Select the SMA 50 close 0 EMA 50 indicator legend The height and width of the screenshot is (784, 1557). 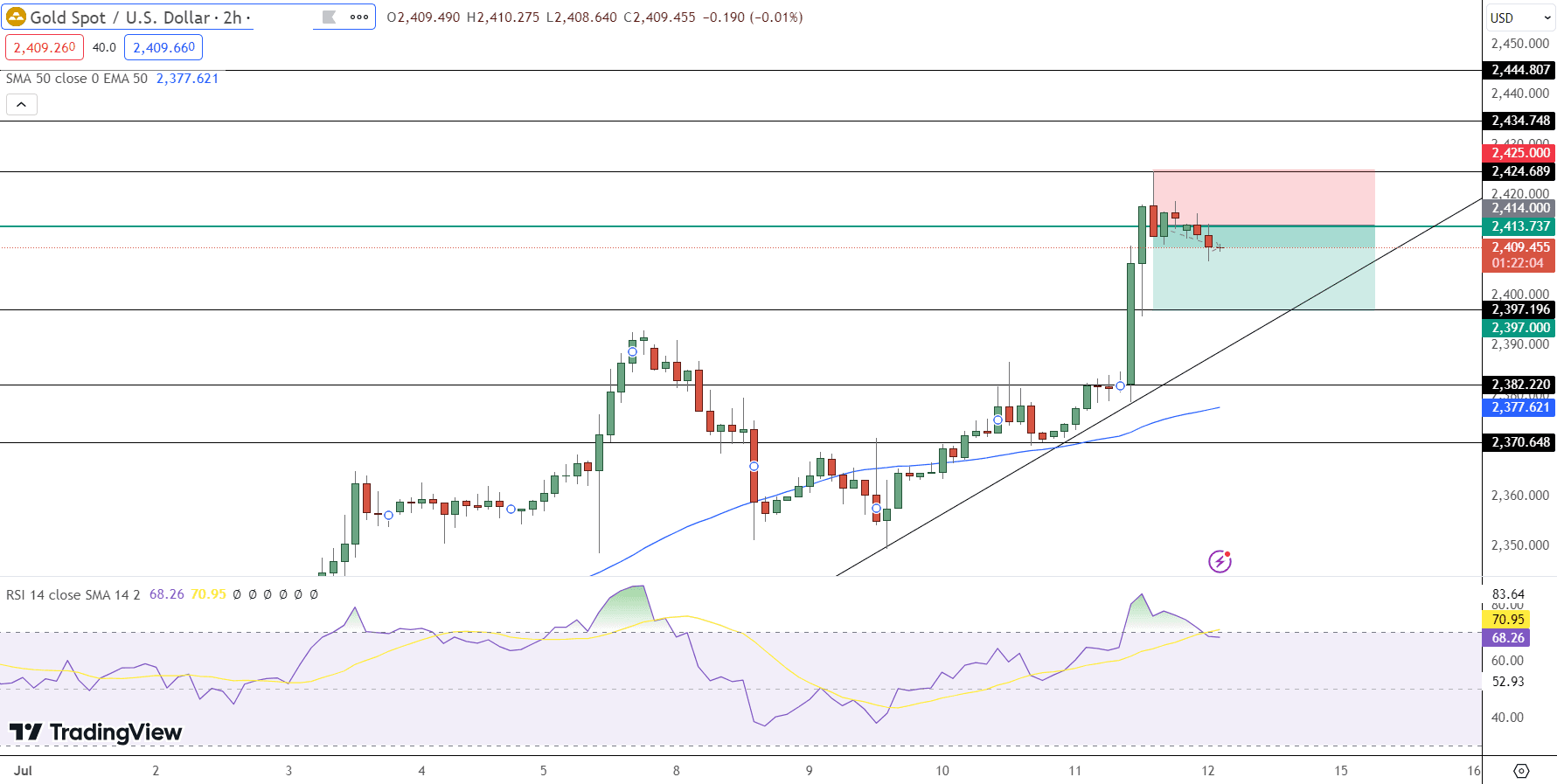77,78
